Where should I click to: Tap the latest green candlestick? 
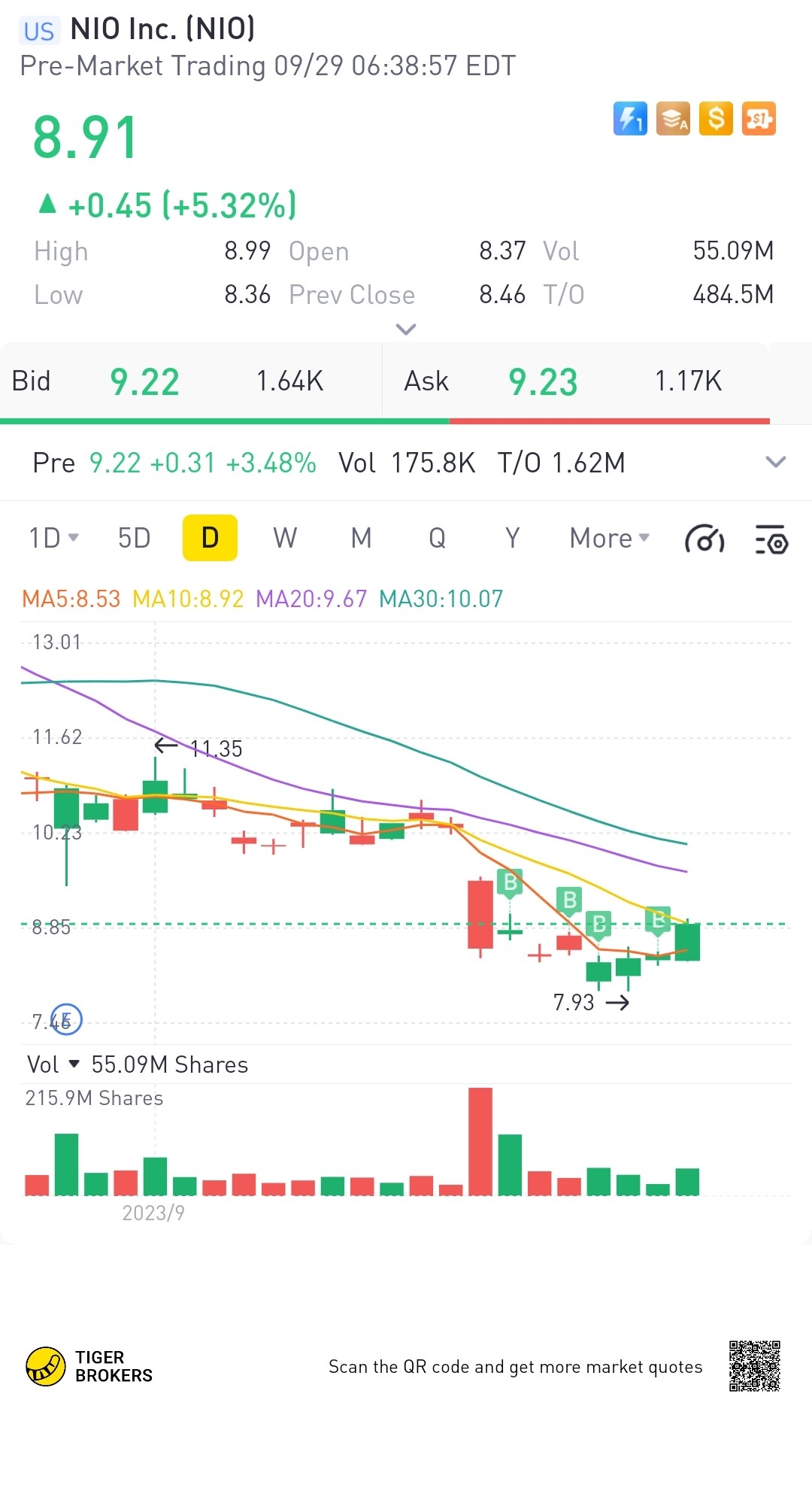(x=687, y=941)
